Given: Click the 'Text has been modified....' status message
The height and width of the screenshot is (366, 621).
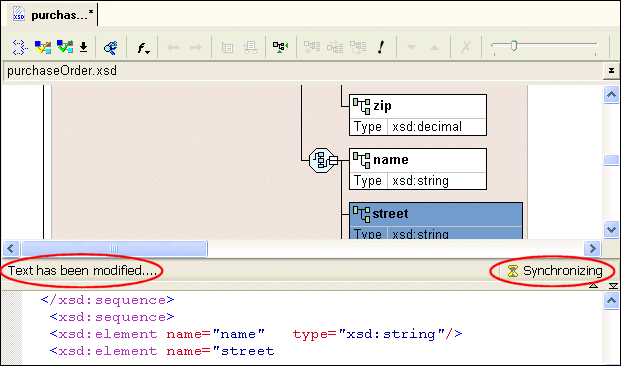Looking at the screenshot, I should tap(82, 271).
